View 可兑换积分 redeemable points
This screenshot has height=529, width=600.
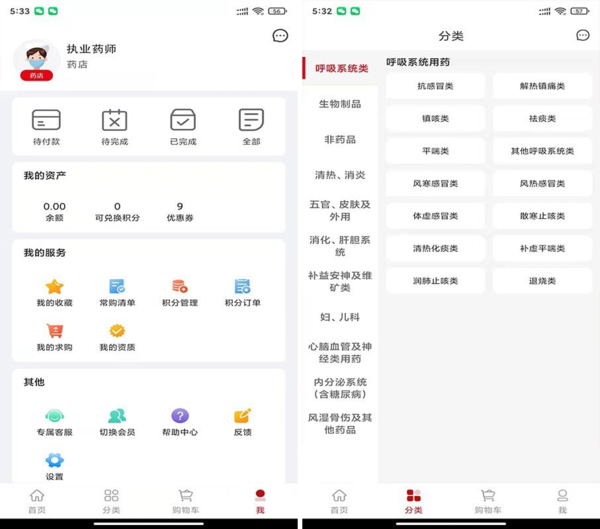point(117,212)
